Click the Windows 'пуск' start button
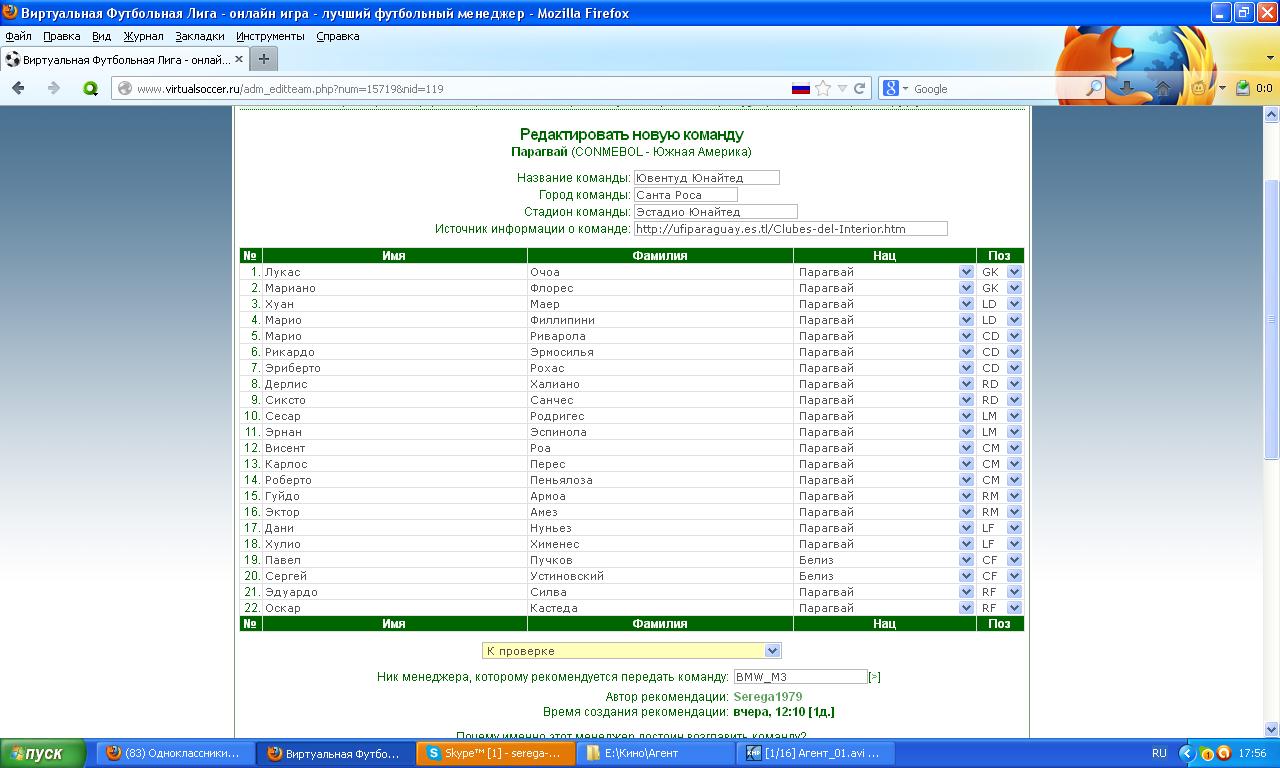1280x768 pixels. click(36, 753)
